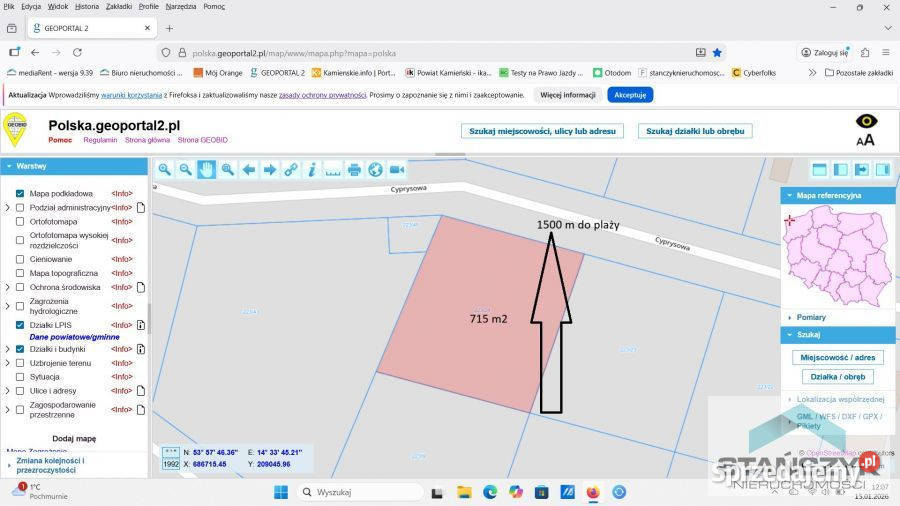The height and width of the screenshot is (506, 900).
Task: Open the Regulamin link
Action: [x=100, y=140]
